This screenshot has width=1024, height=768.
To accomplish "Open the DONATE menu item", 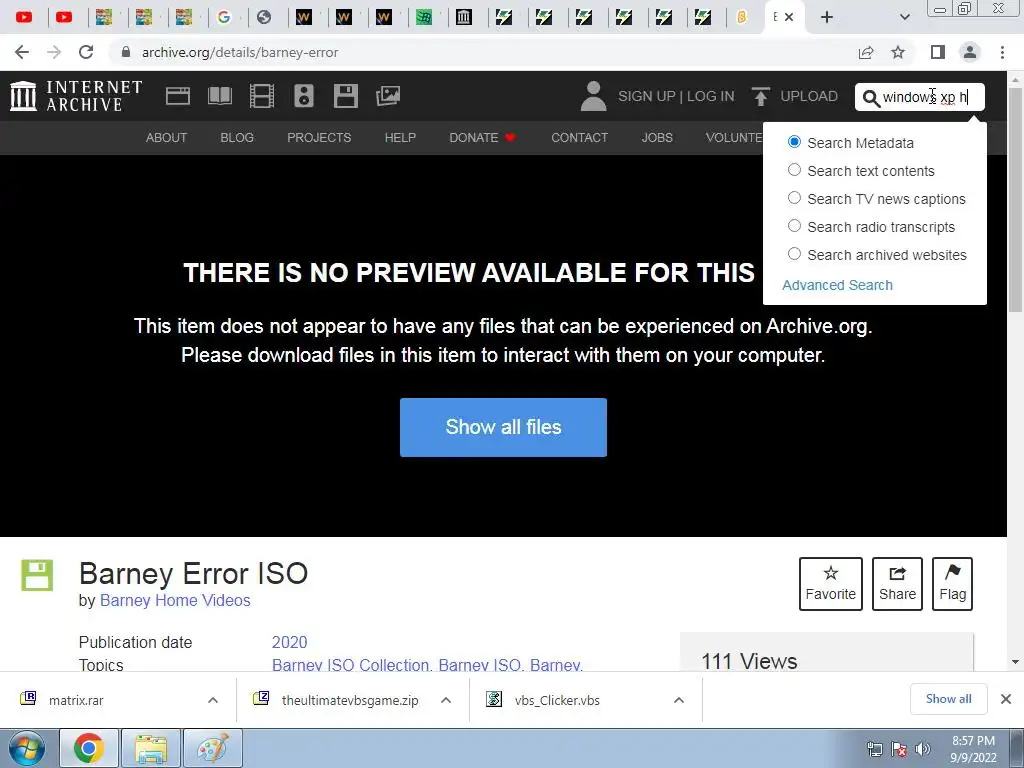I will [x=482, y=138].
